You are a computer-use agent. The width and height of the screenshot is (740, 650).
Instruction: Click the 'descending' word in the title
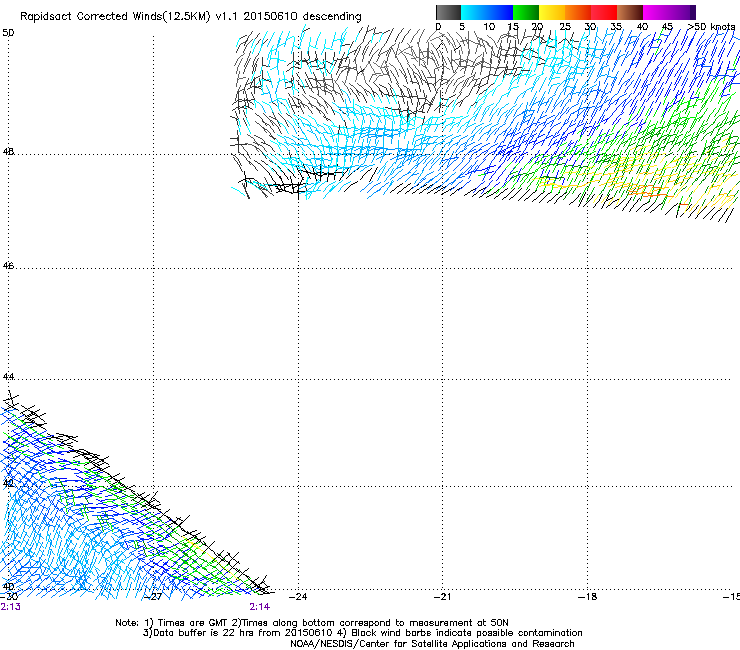pos(332,17)
